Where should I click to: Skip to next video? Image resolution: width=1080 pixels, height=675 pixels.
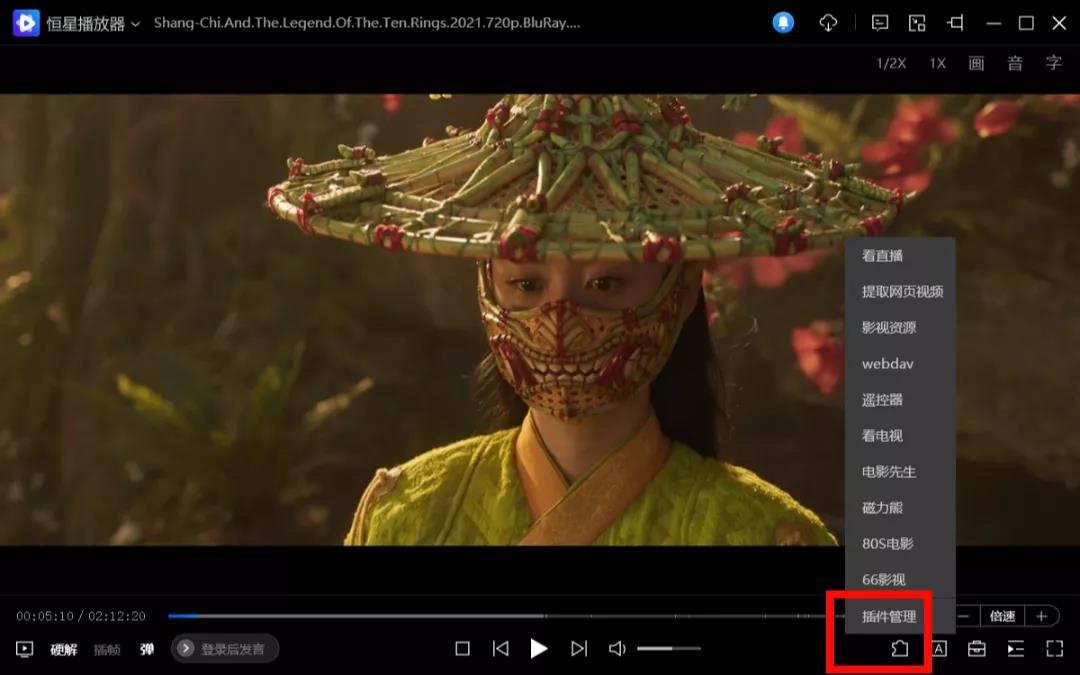pos(579,649)
